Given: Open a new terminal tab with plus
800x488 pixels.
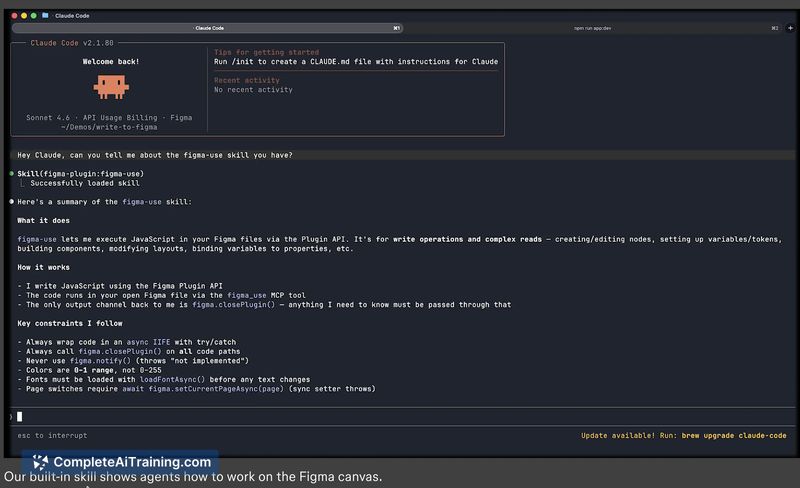Looking at the screenshot, I should 790,28.
